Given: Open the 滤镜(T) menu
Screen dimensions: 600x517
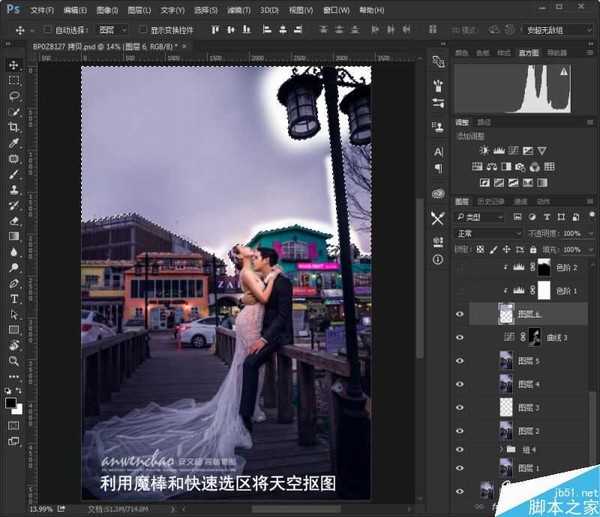Looking at the screenshot, I should click(239, 9).
